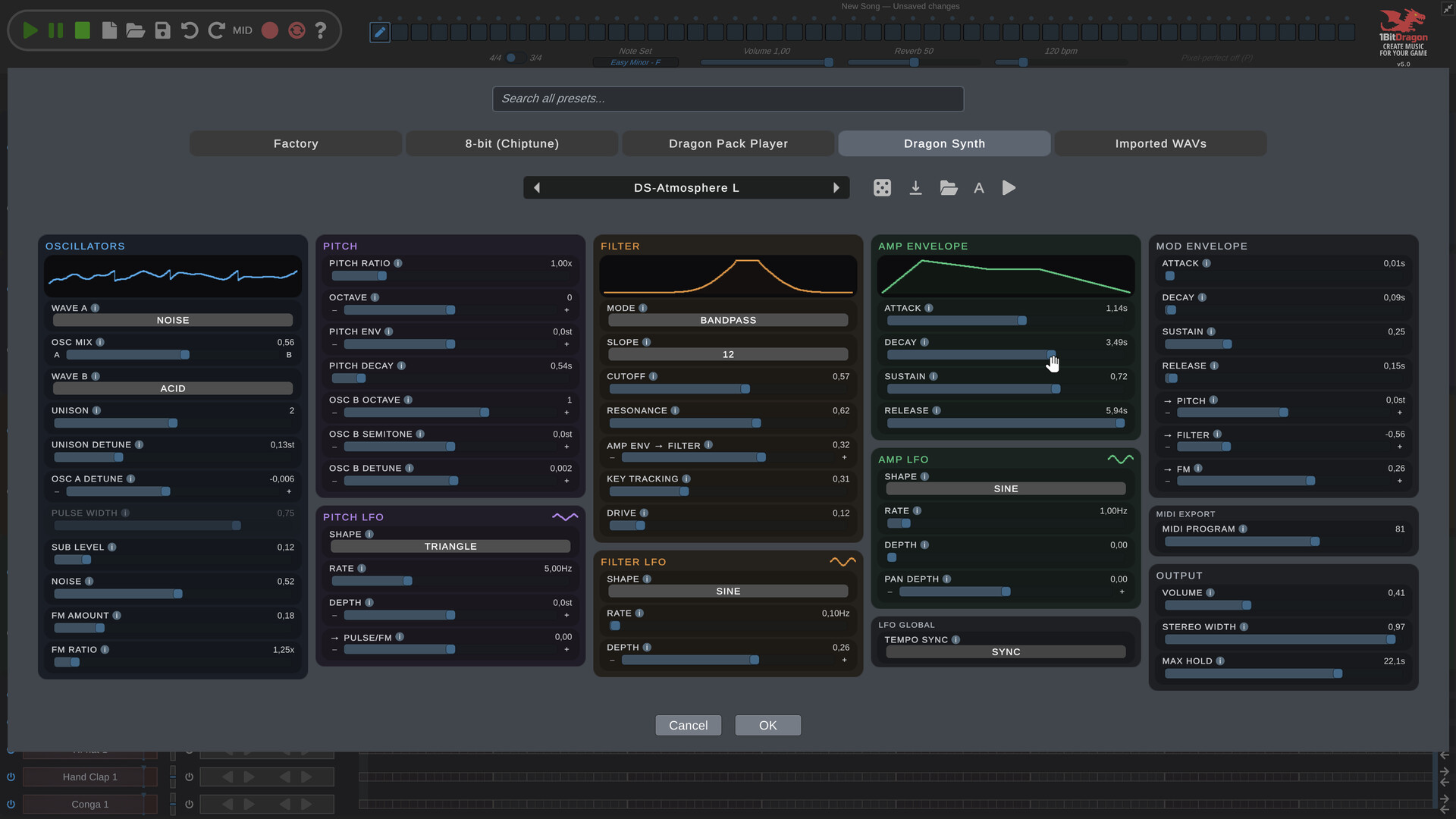This screenshot has height=819, width=1456.
Task: Randomize the preset with the dice icon
Action: point(882,188)
